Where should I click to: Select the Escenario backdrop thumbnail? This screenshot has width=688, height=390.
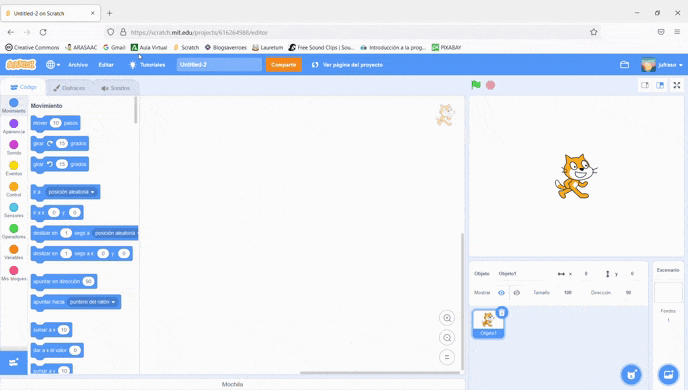pyautogui.click(x=668, y=293)
